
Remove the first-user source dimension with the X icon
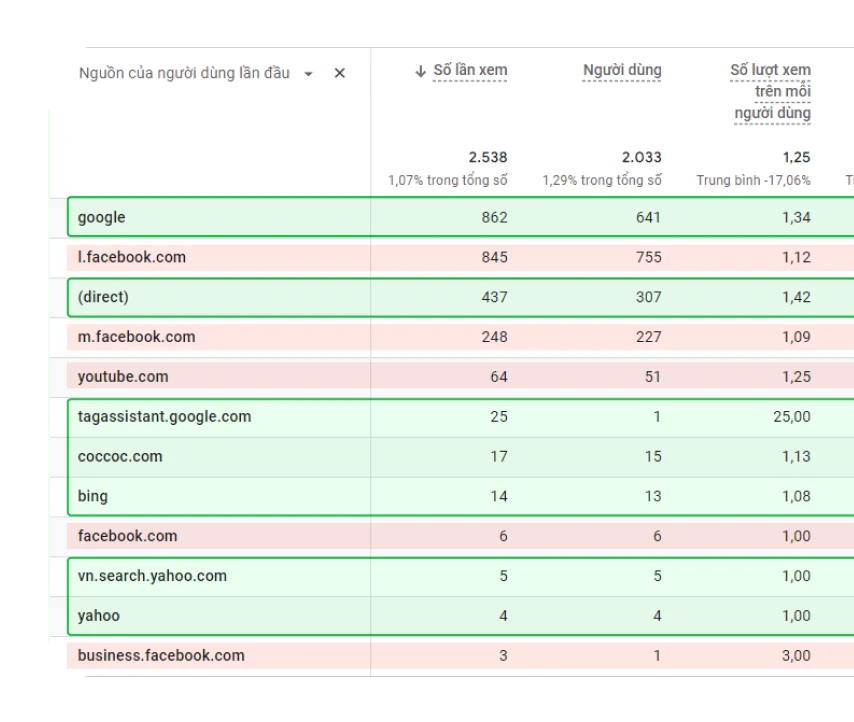click(339, 73)
